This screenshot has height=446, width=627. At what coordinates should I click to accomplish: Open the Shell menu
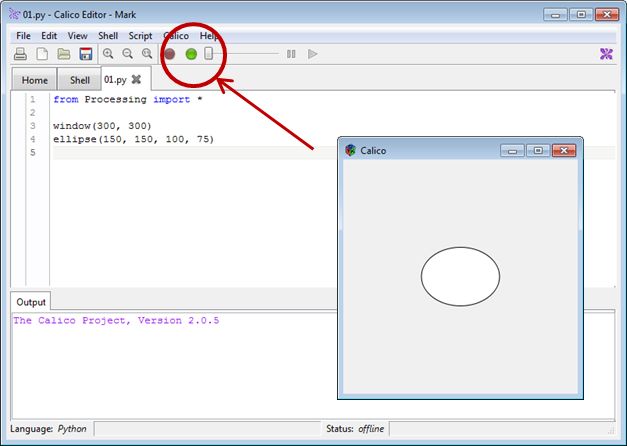(108, 36)
